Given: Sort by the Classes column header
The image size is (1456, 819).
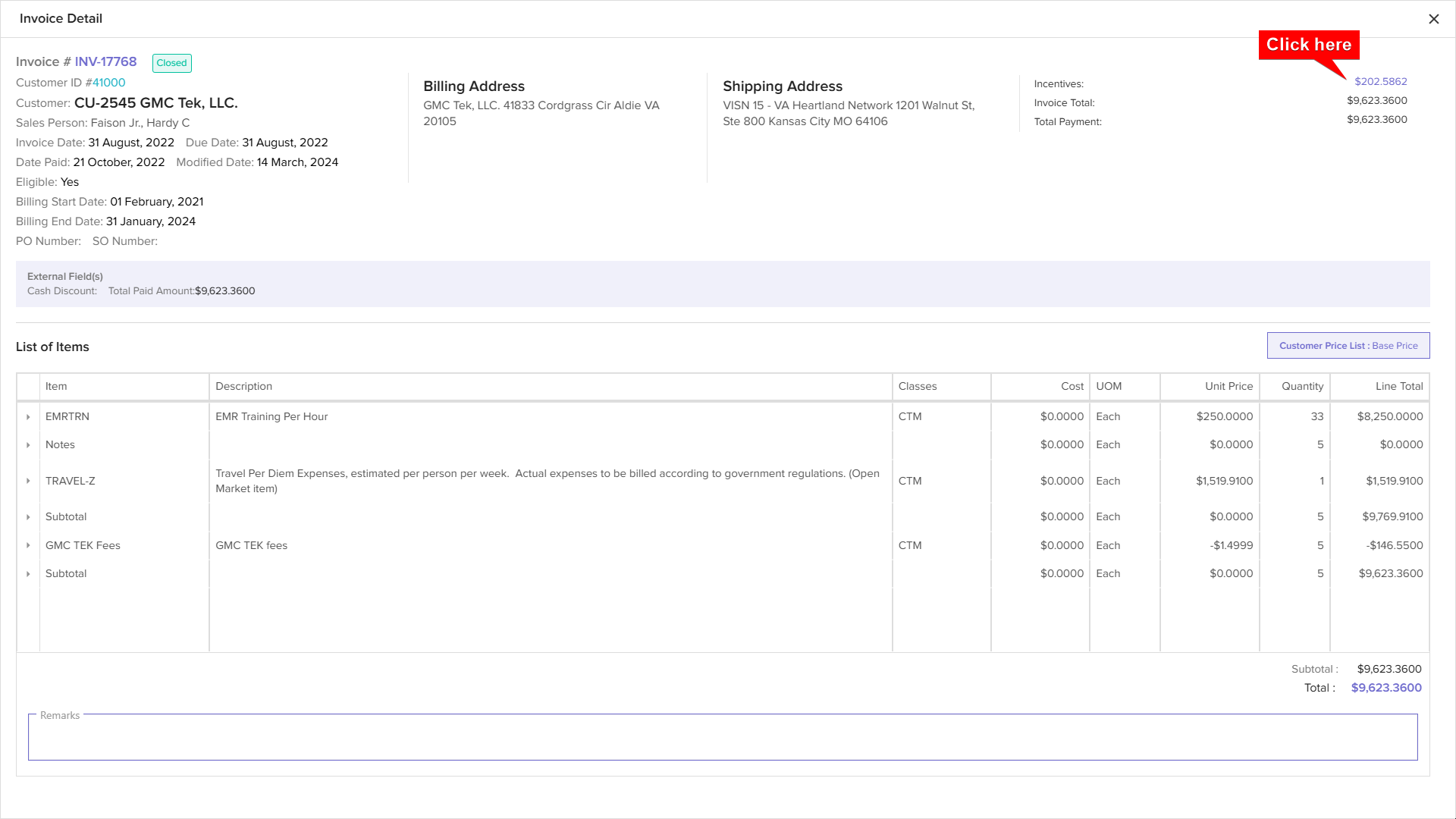Looking at the screenshot, I should 917,386.
